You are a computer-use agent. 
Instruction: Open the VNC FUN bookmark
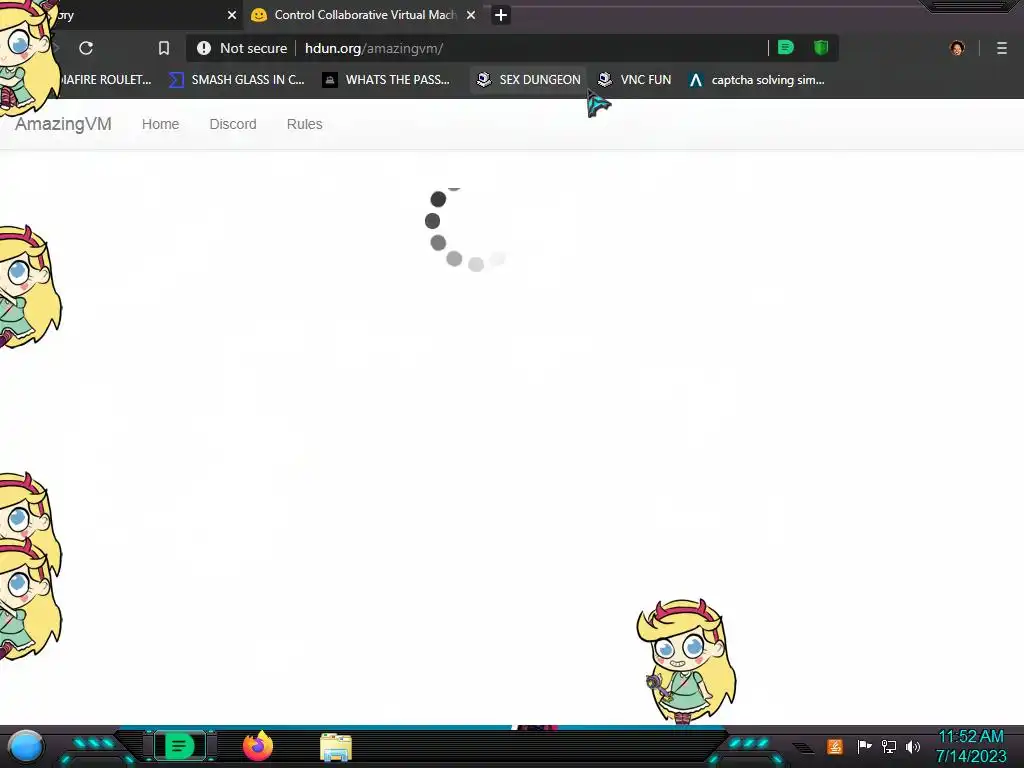(635, 80)
